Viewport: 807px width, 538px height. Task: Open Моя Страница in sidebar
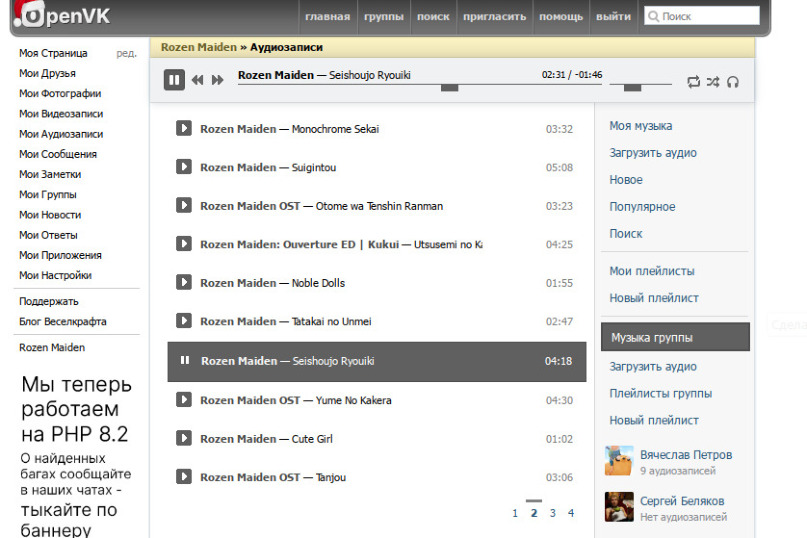pos(53,53)
